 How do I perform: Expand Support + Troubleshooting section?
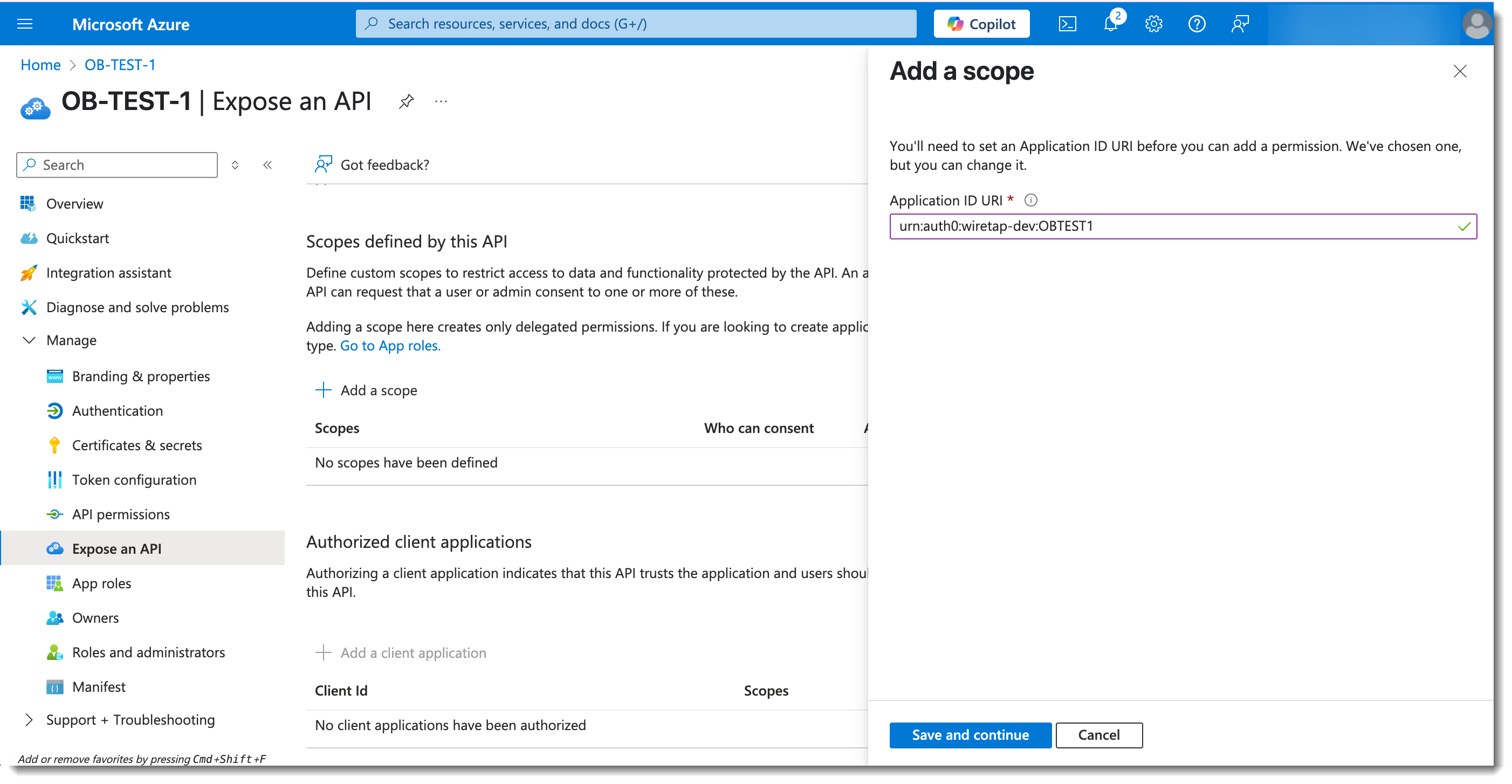(x=29, y=720)
